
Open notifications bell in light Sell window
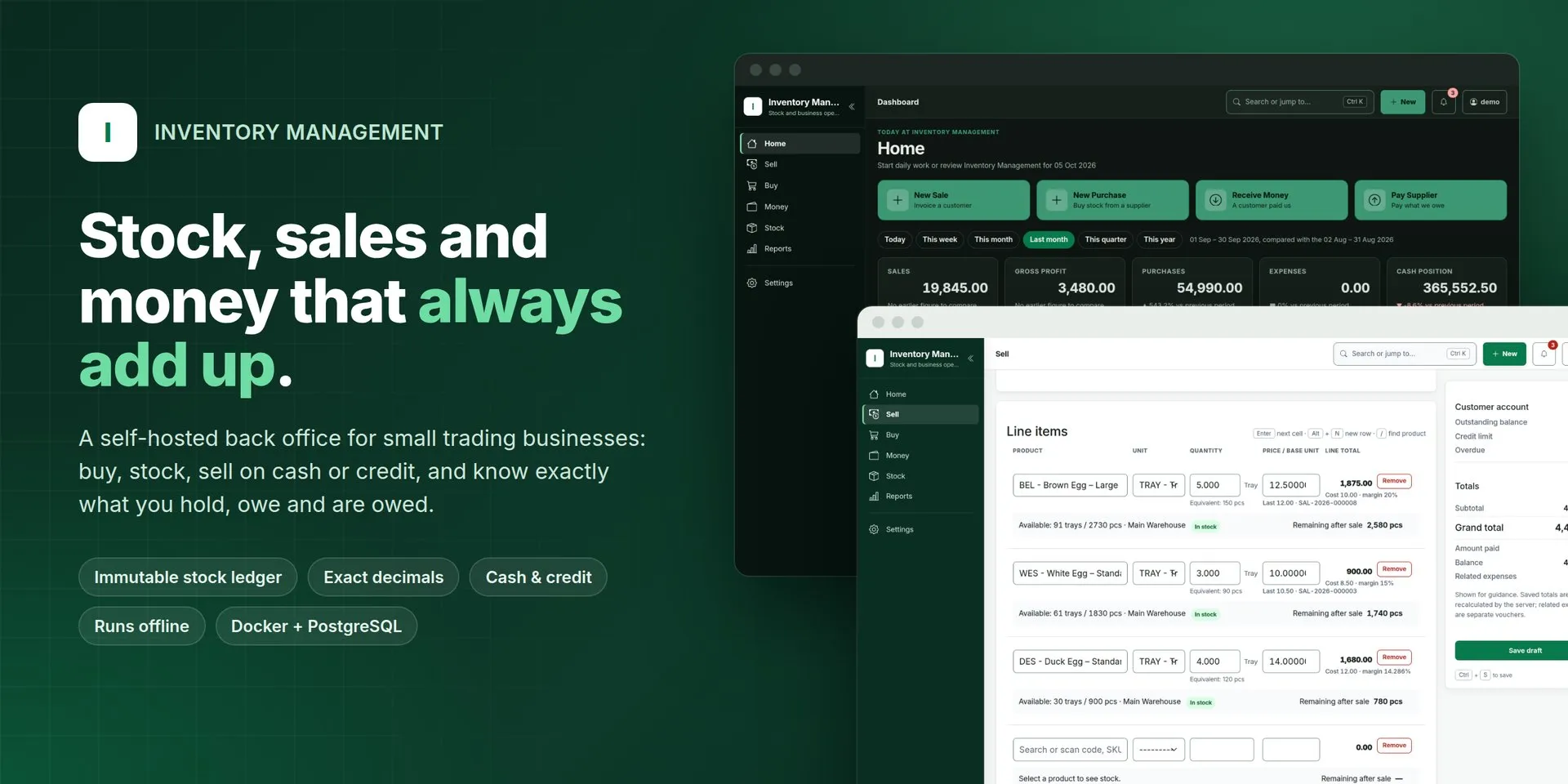coord(1544,354)
